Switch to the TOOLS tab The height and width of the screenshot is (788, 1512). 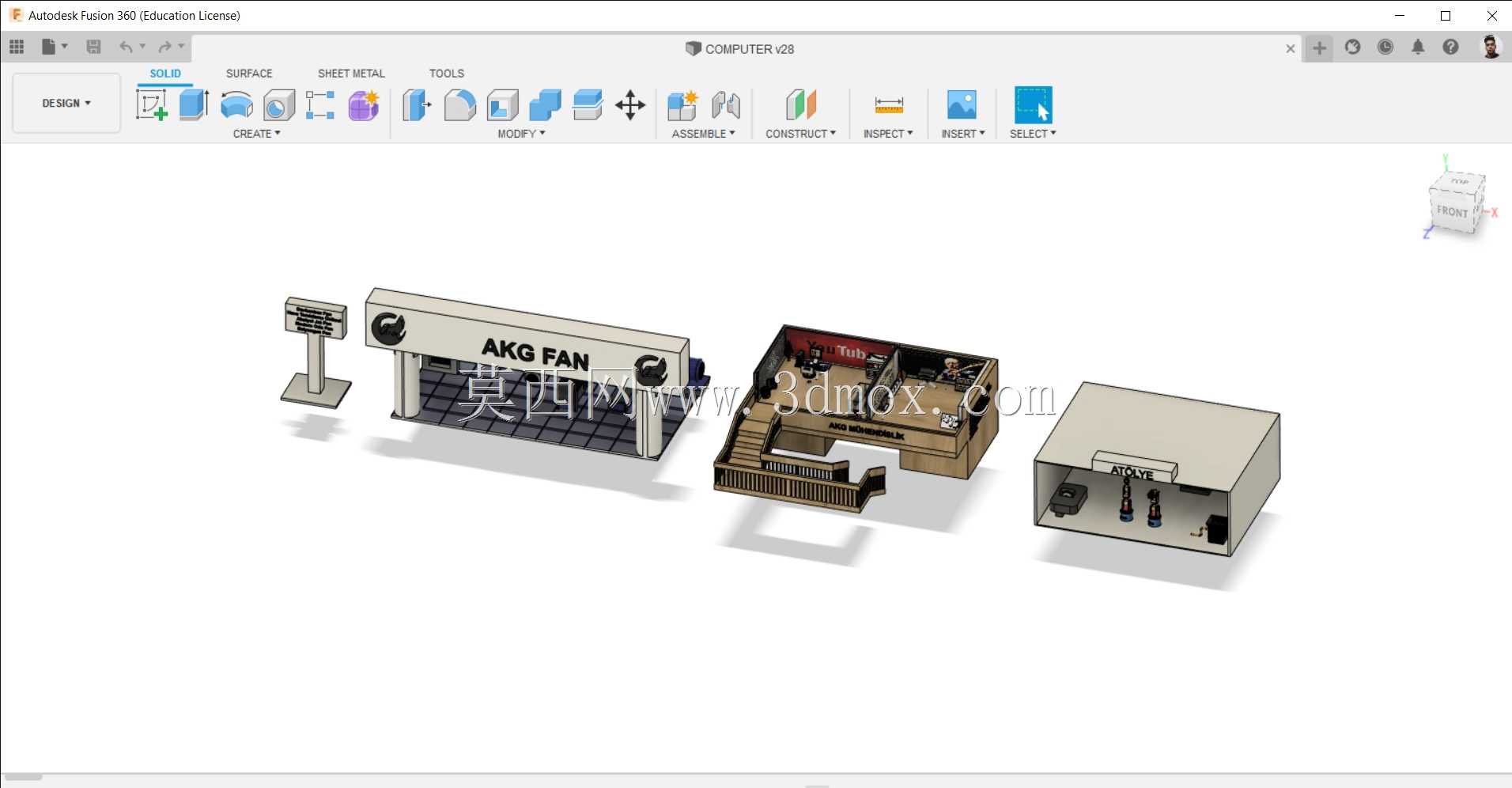(x=447, y=74)
